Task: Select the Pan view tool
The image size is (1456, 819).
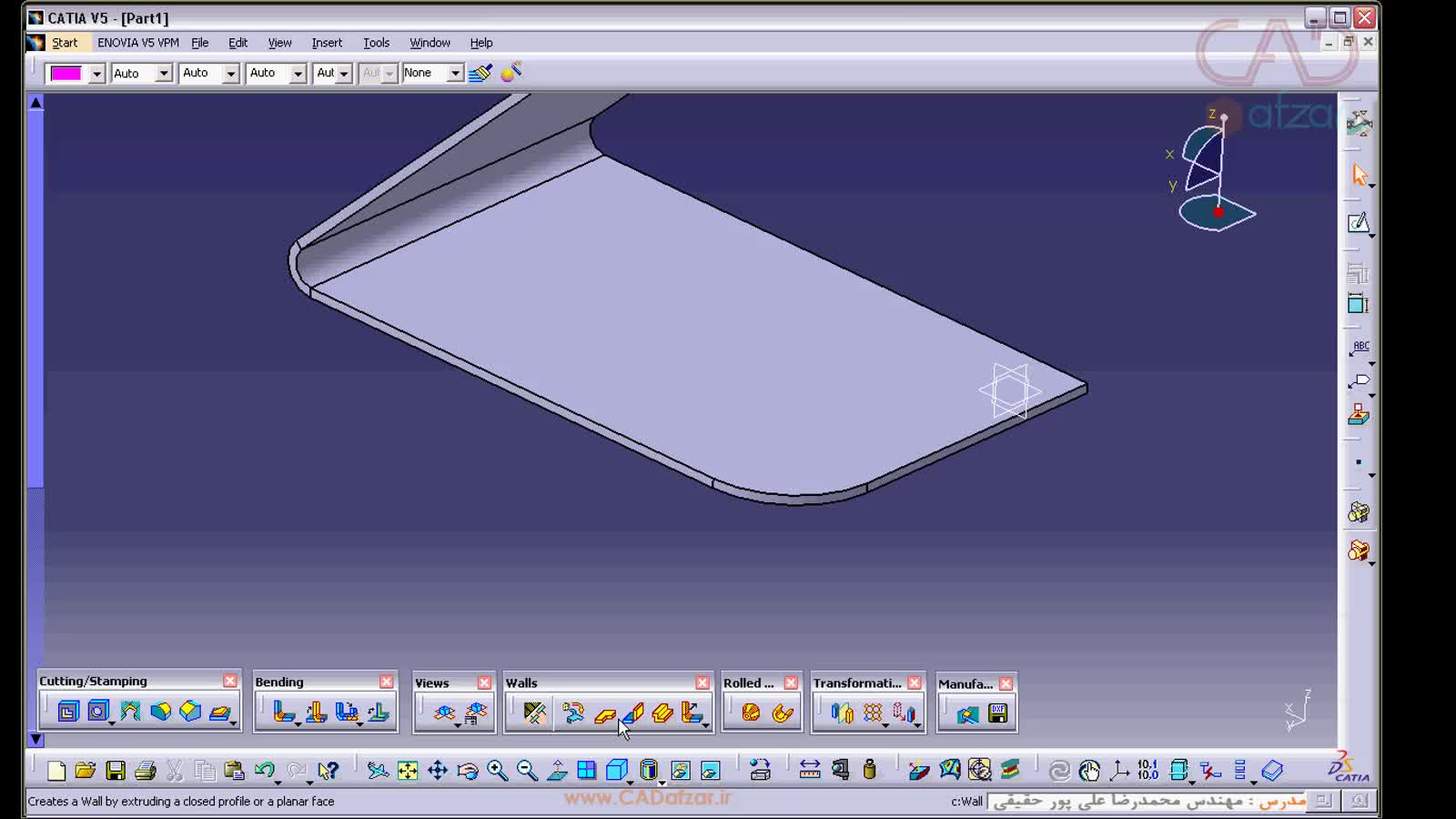Action: (x=438, y=771)
